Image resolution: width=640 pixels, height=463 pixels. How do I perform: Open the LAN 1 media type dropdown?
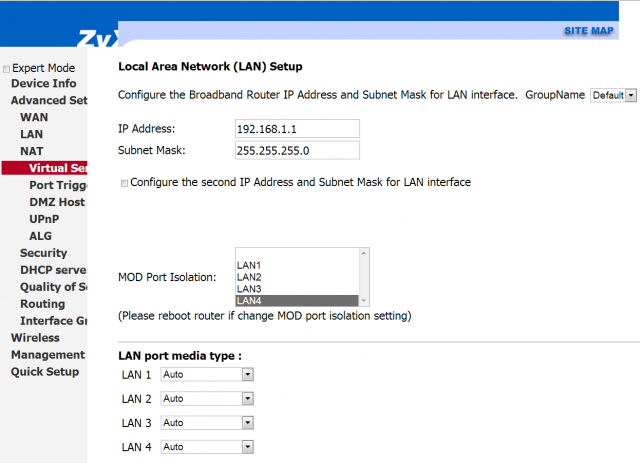[x=207, y=374]
